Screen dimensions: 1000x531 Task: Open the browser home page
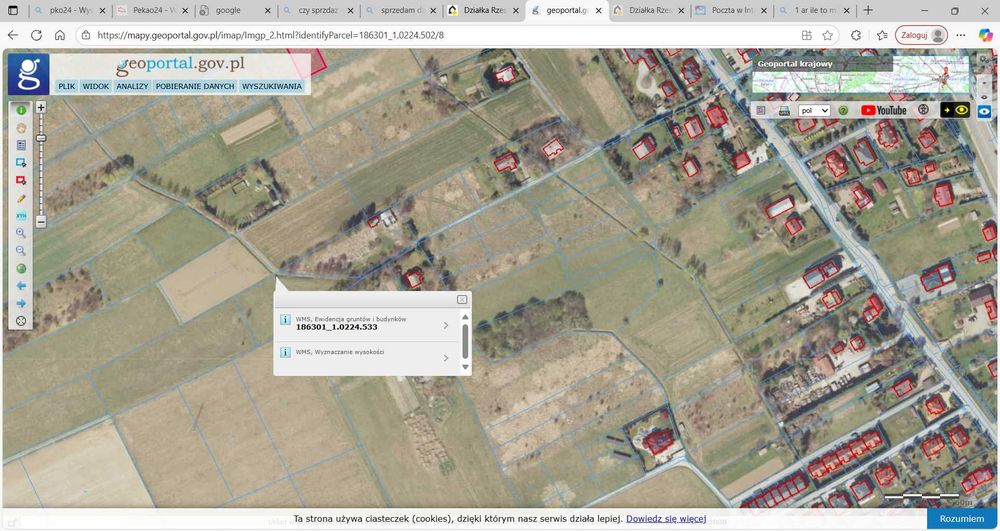pos(59,35)
